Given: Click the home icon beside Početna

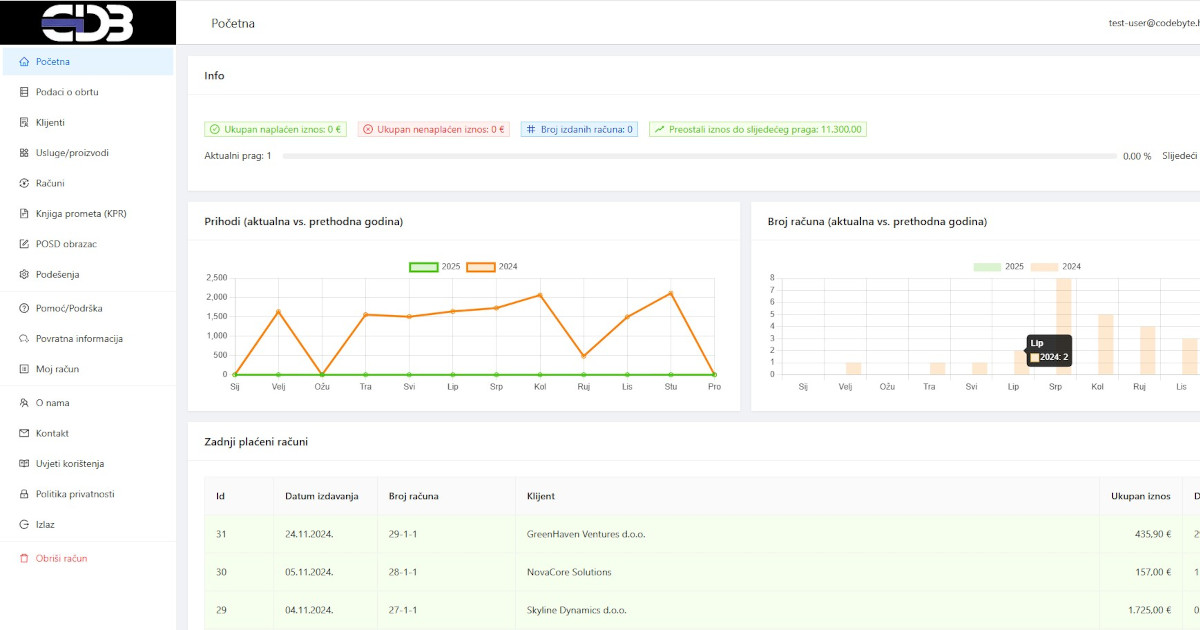Looking at the screenshot, I should click(24, 62).
